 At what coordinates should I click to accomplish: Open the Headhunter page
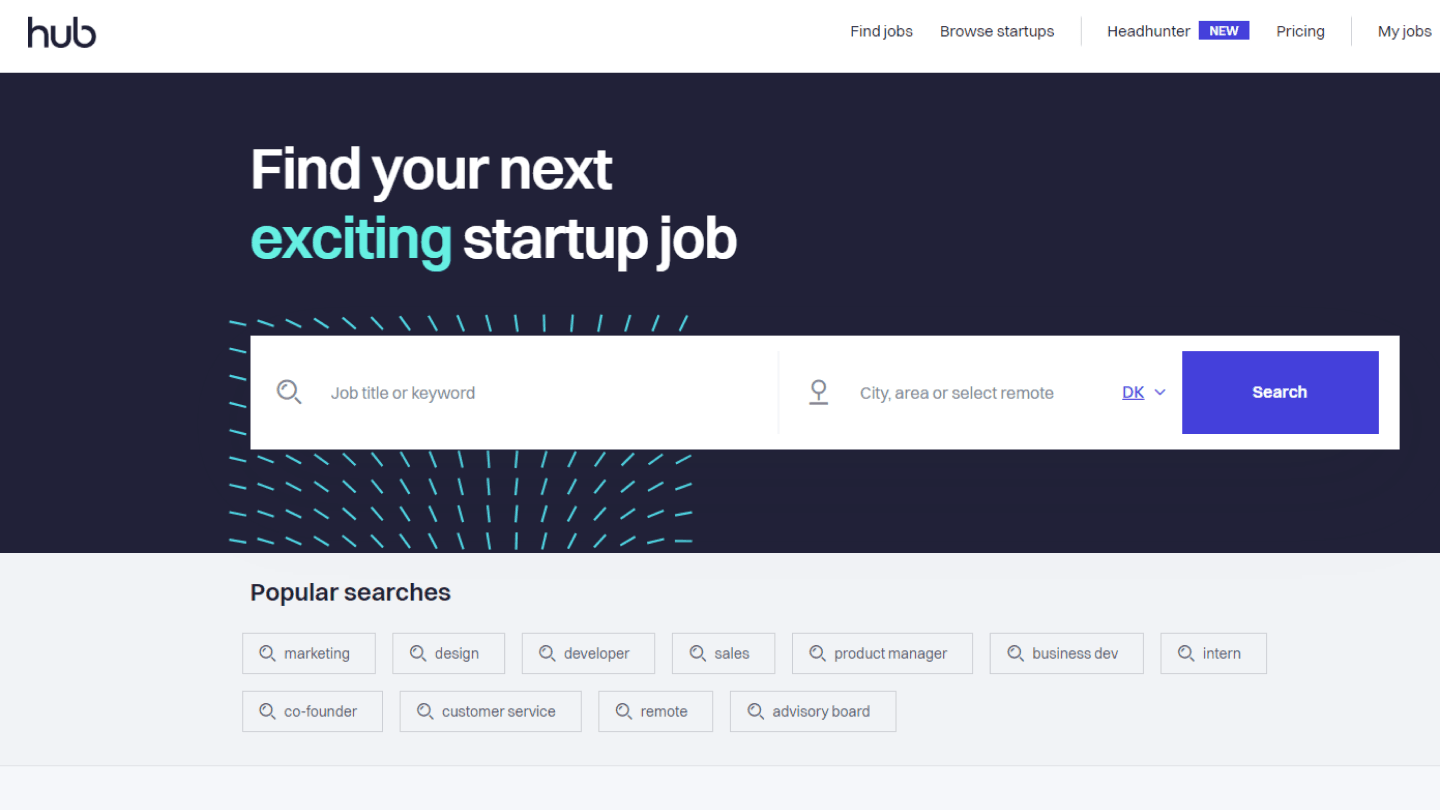coord(1148,31)
